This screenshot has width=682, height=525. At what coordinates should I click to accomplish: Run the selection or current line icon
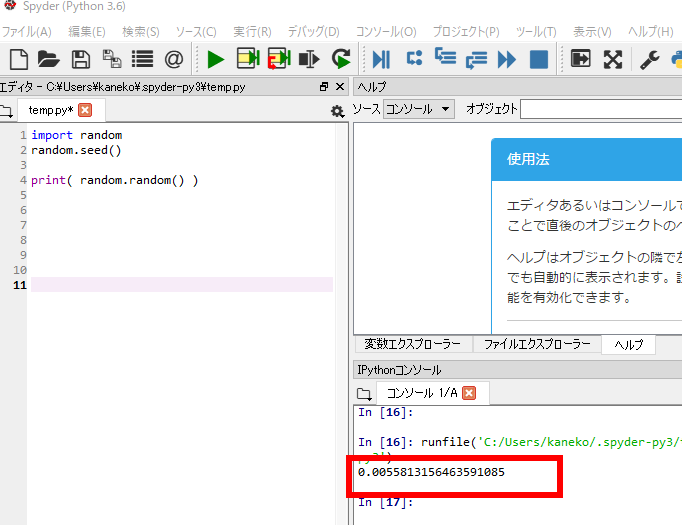pos(309,59)
